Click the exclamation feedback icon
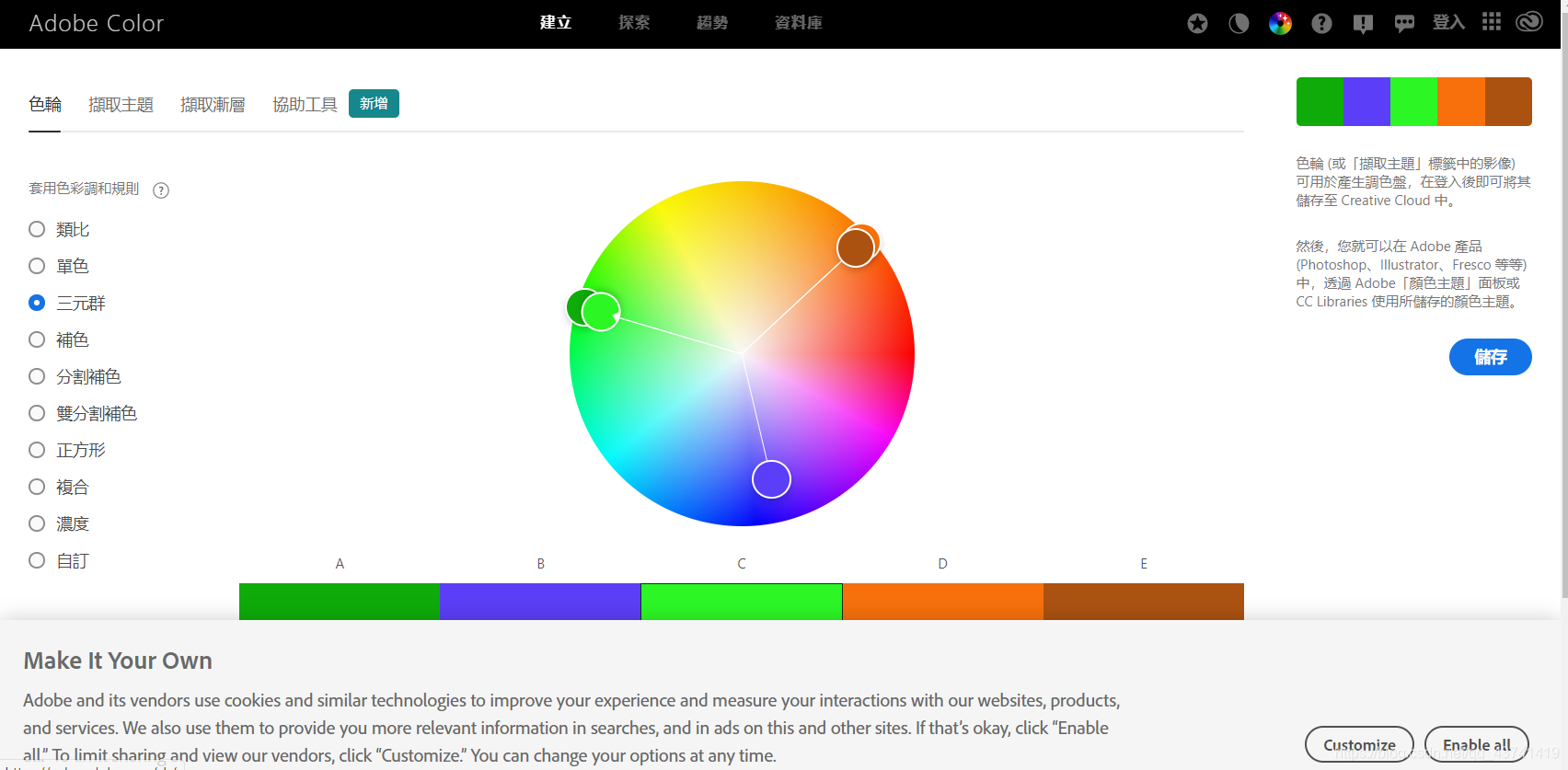 point(1363,24)
